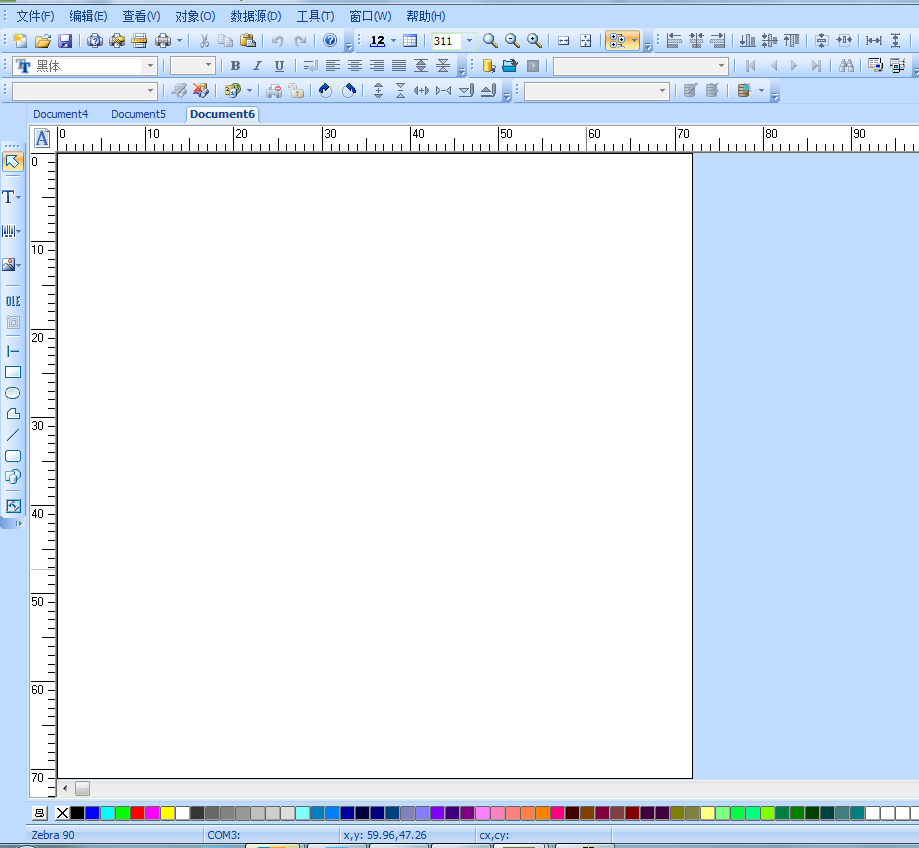Rotate object right with blue arrow icon

pos(349,90)
